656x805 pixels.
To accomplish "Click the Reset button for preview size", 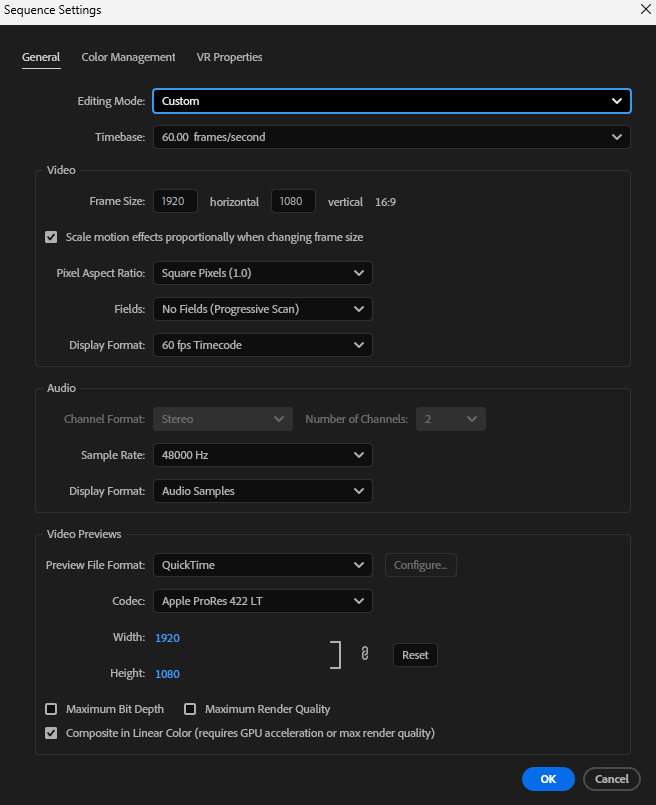I will click(415, 654).
